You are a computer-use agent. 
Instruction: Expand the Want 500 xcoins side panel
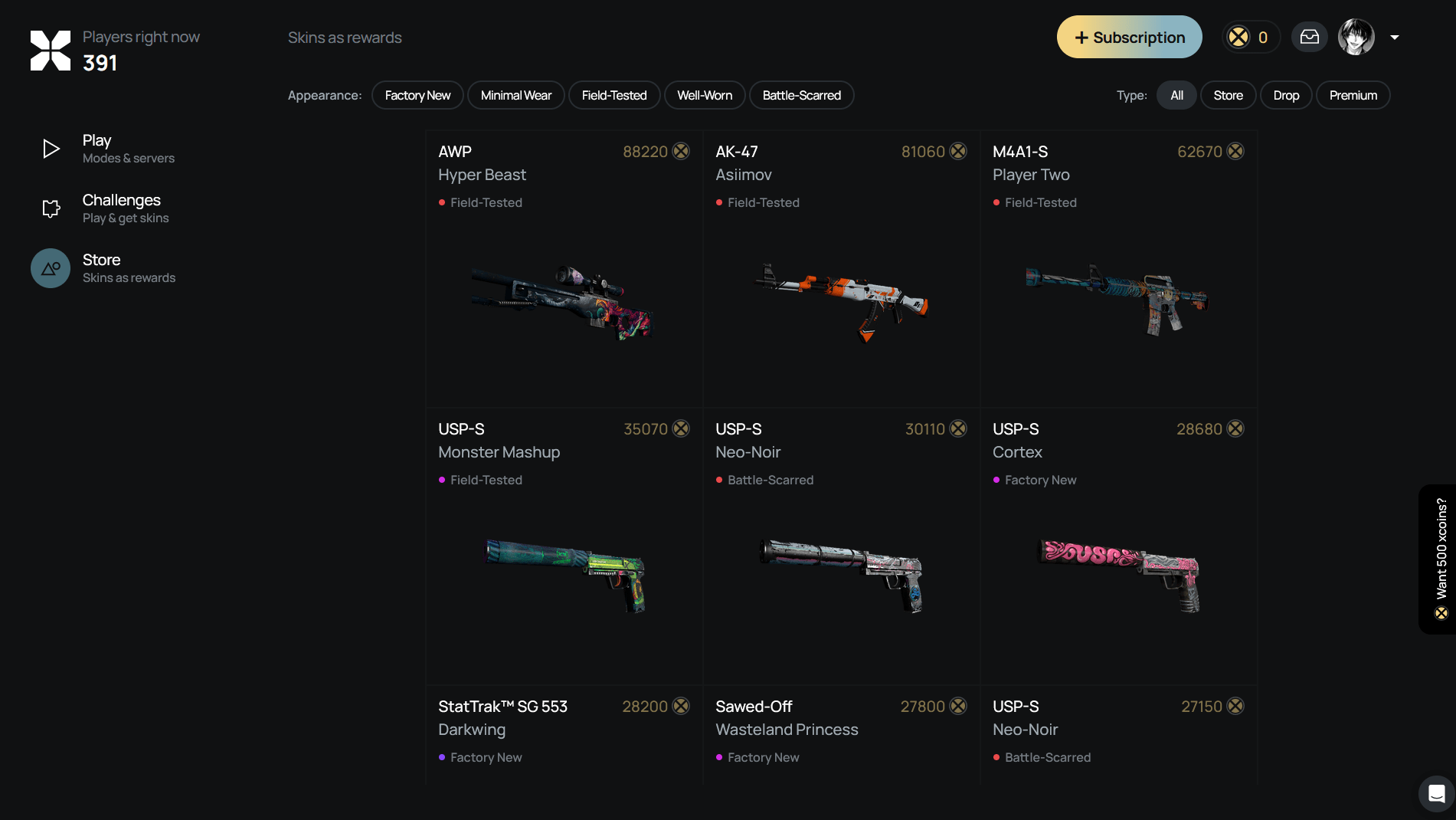point(1438,559)
